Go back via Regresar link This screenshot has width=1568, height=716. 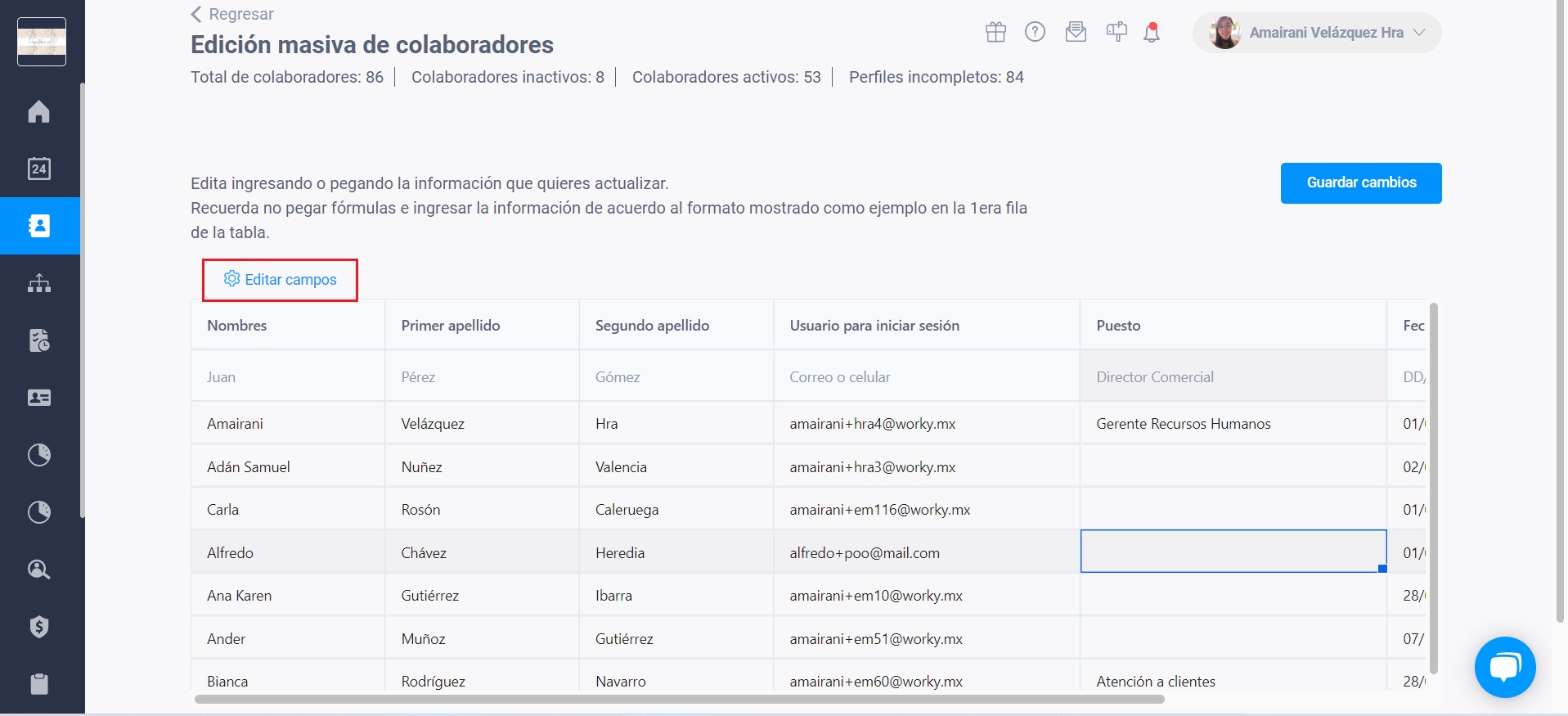coord(241,14)
